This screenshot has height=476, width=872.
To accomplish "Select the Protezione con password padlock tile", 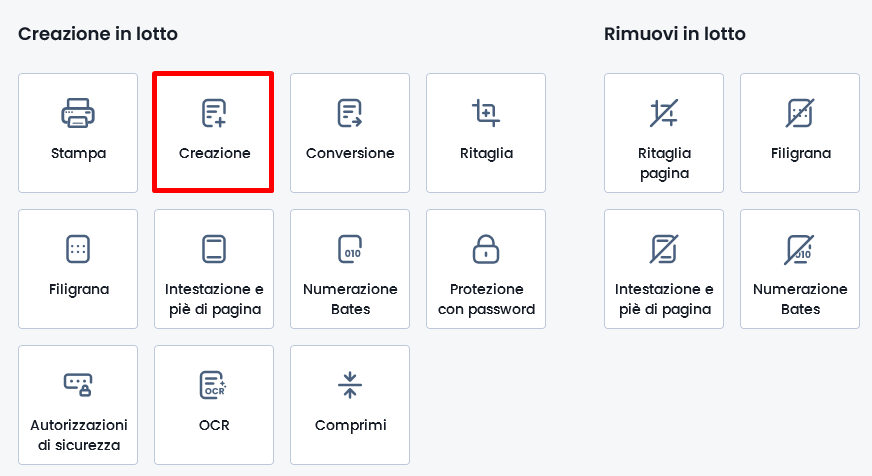I will [x=486, y=269].
